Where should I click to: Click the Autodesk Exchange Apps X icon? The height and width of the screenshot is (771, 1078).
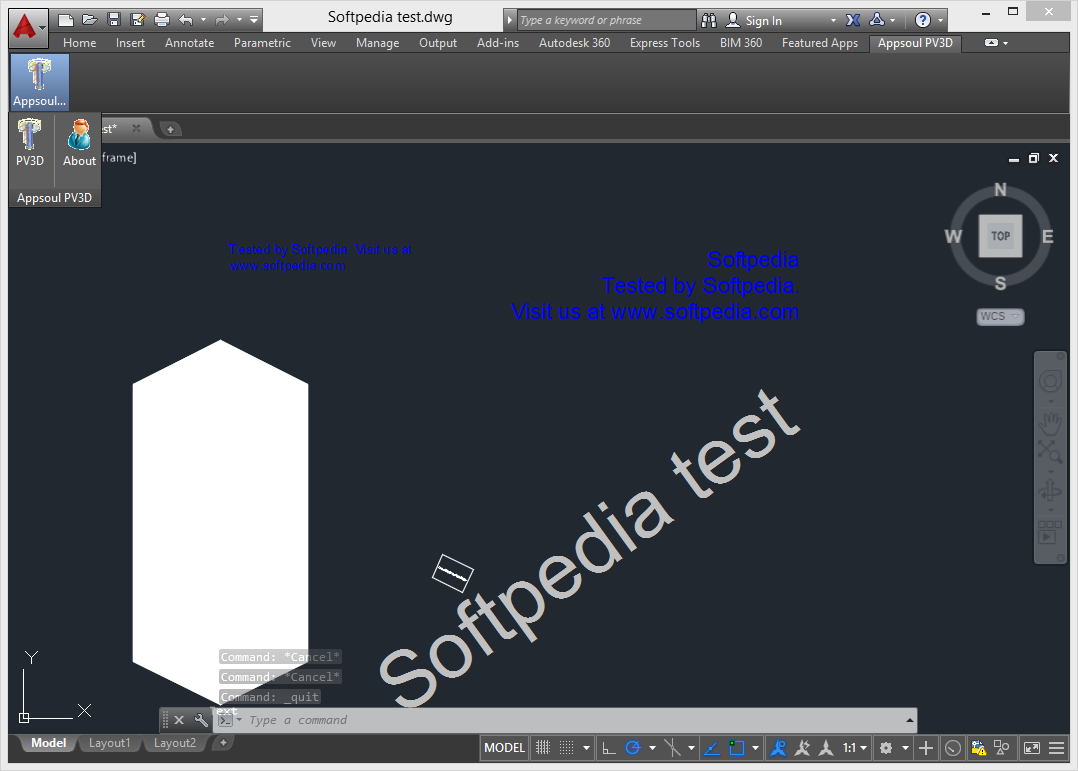(x=853, y=21)
